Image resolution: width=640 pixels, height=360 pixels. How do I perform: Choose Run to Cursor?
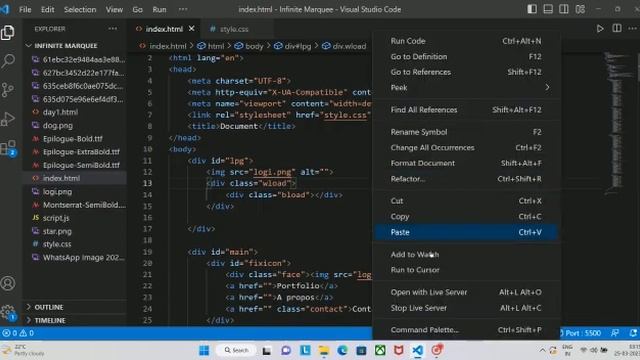[x=466, y=270]
